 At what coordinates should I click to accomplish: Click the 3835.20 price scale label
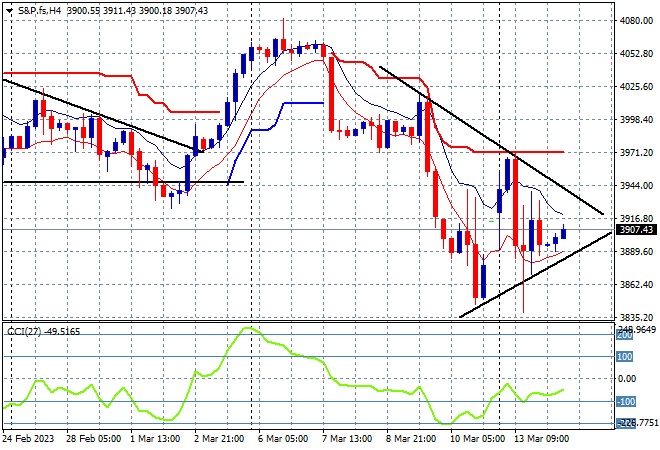636,317
